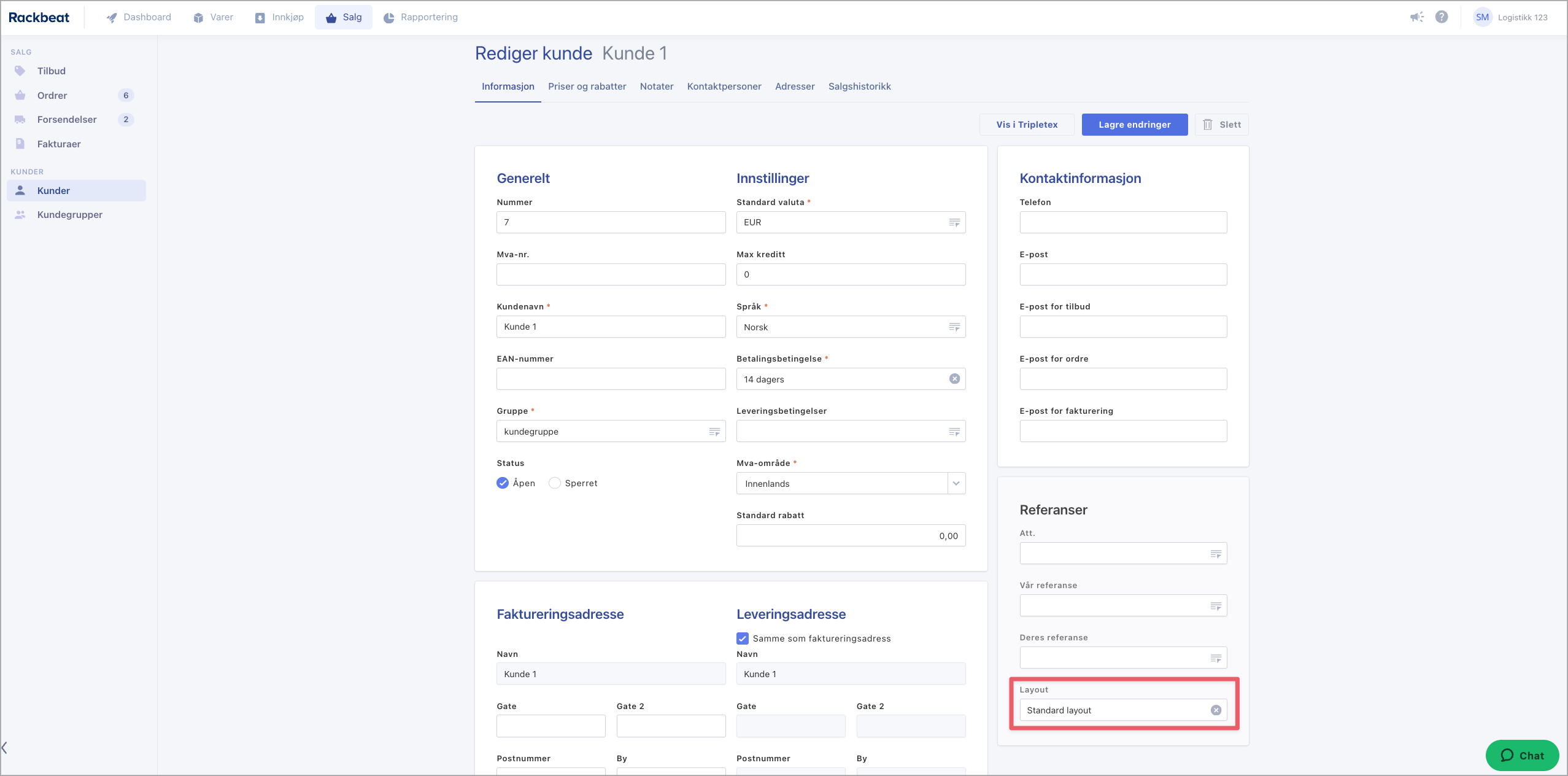Select the Sperret status radio button
The width and height of the screenshot is (1568, 776).
[x=555, y=483]
